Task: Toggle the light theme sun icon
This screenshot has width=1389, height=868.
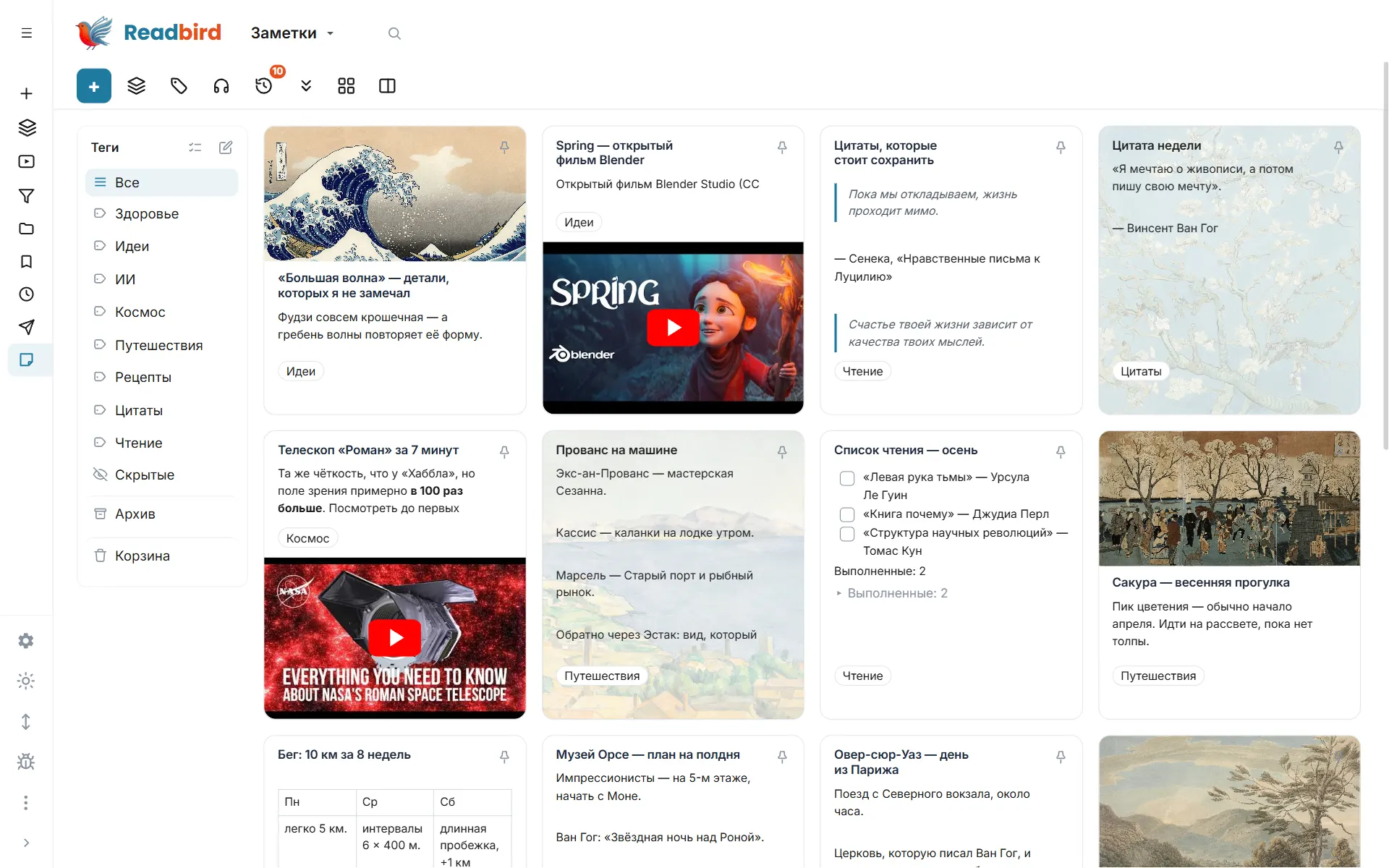Action: (x=26, y=681)
